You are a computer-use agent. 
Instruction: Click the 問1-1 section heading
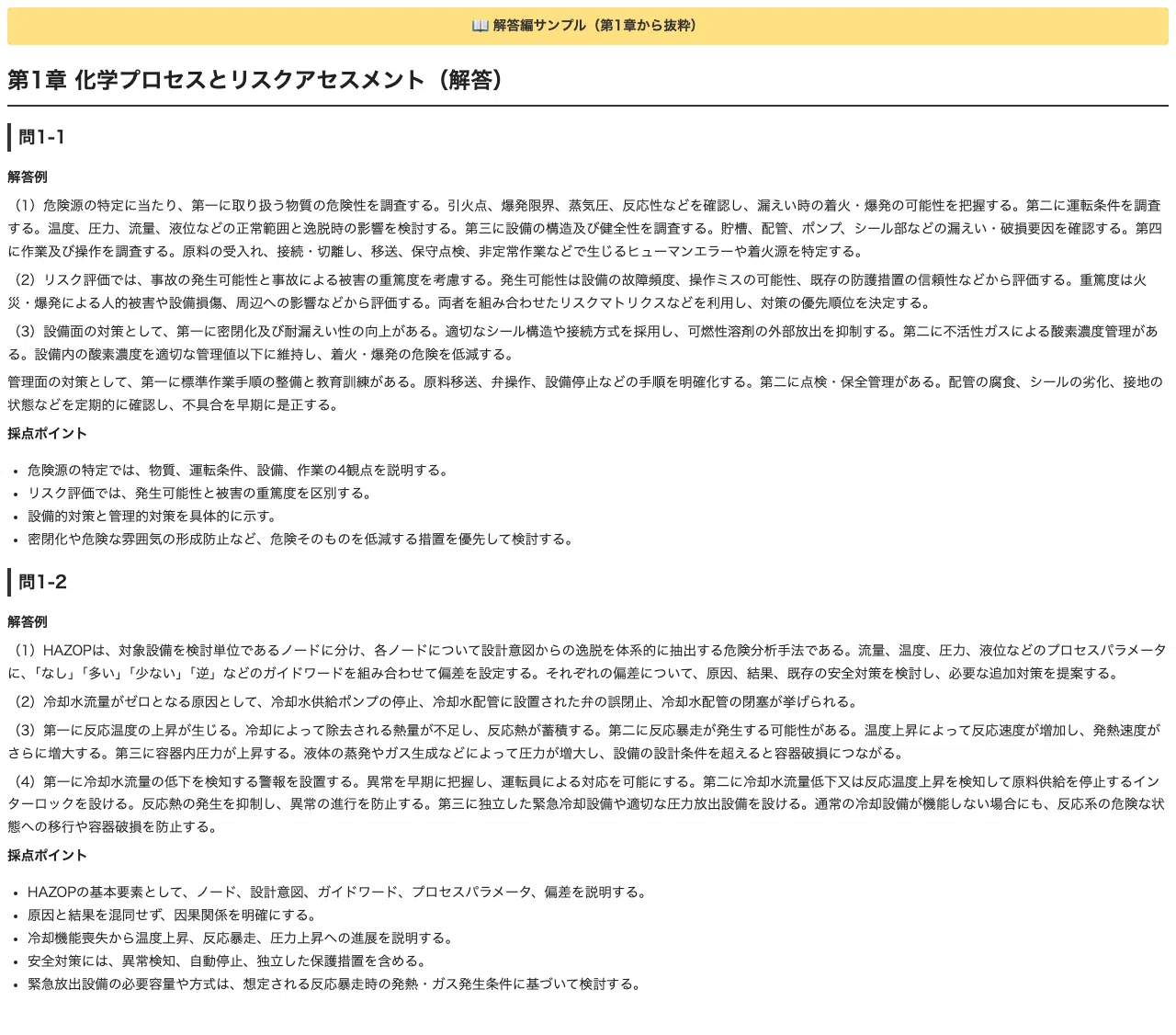click(x=41, y=137)
